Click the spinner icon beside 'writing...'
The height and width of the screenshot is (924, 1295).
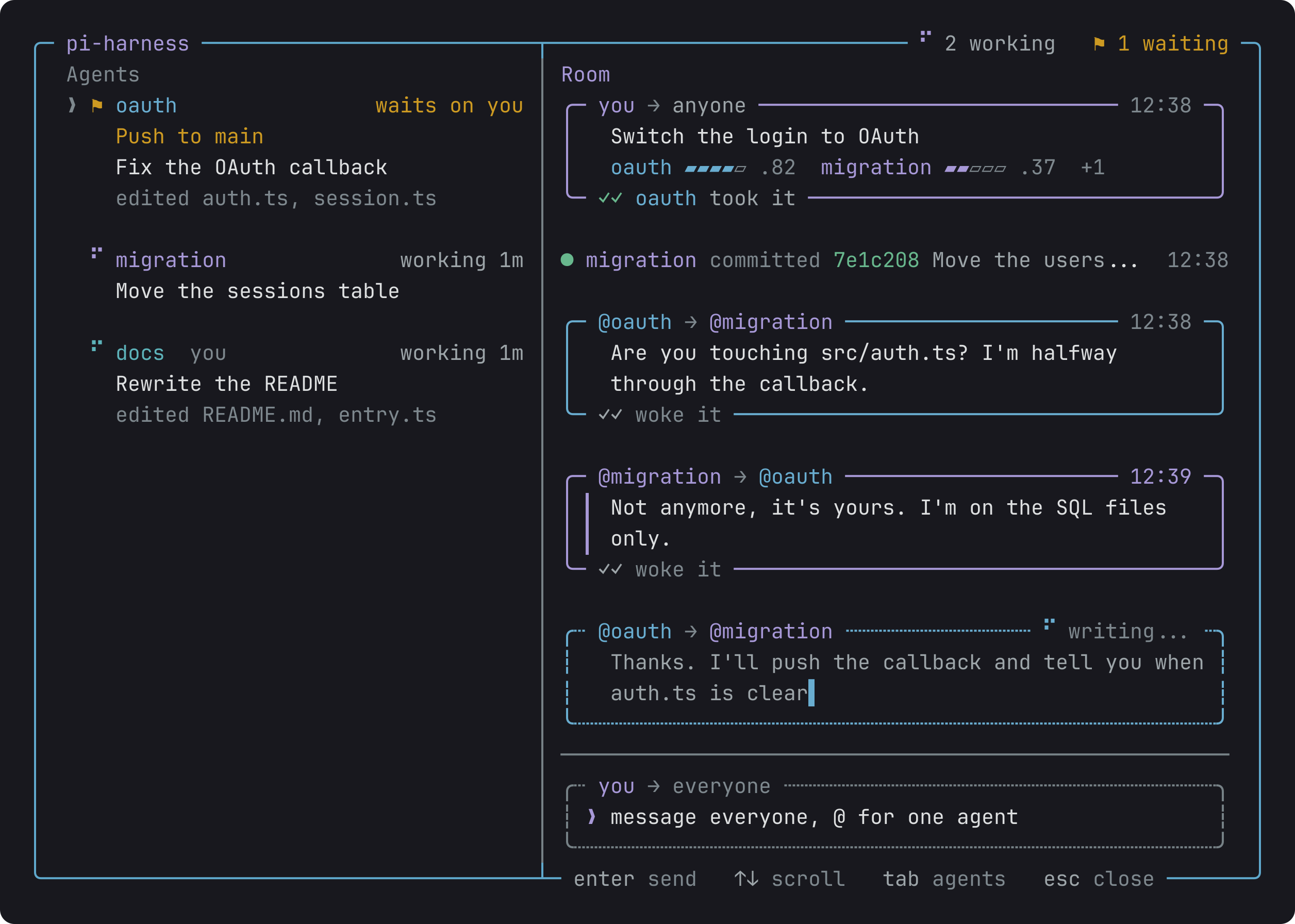point(1049,624)
